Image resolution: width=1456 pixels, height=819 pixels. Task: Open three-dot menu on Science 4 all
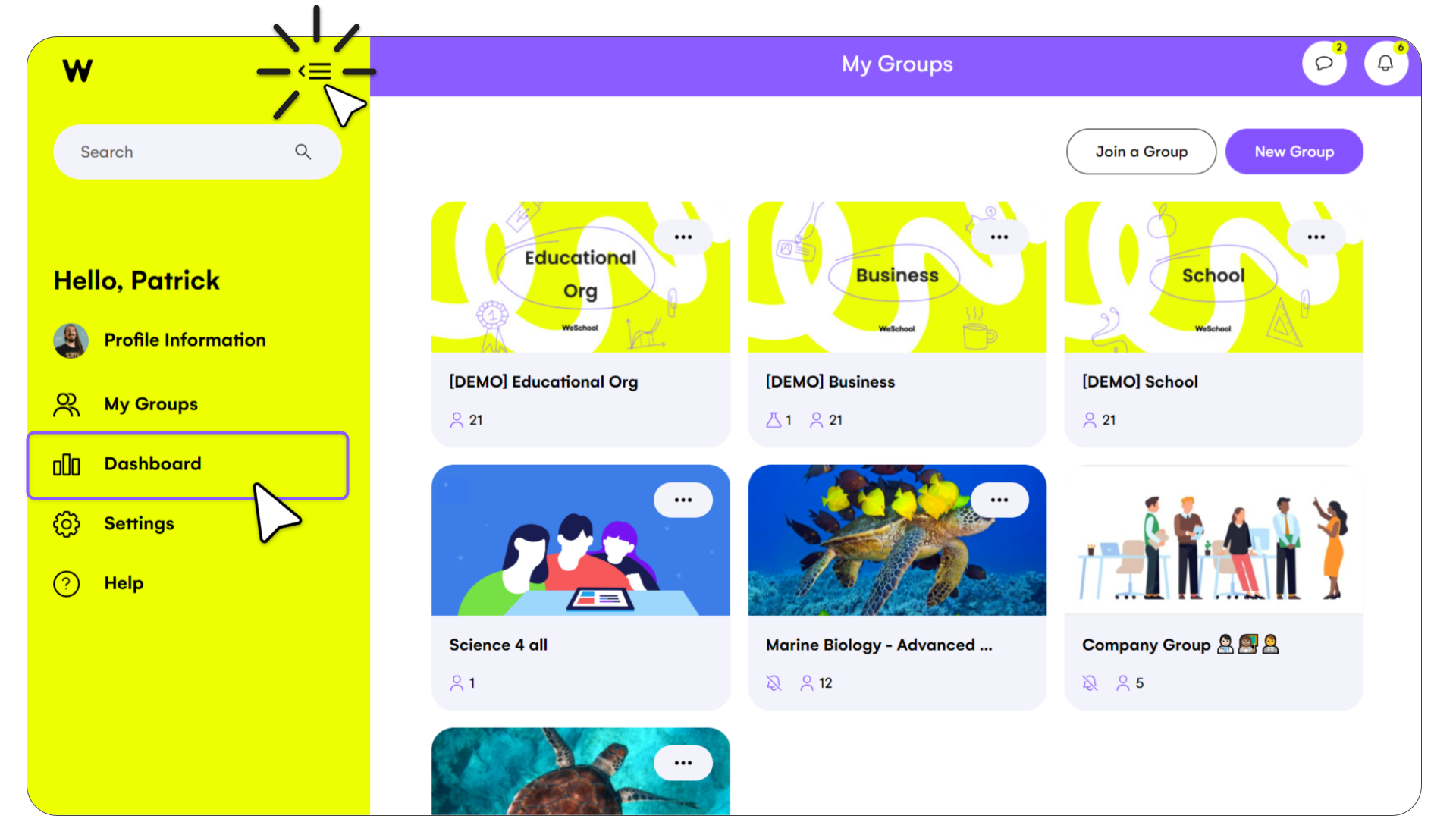click(683, 500)
